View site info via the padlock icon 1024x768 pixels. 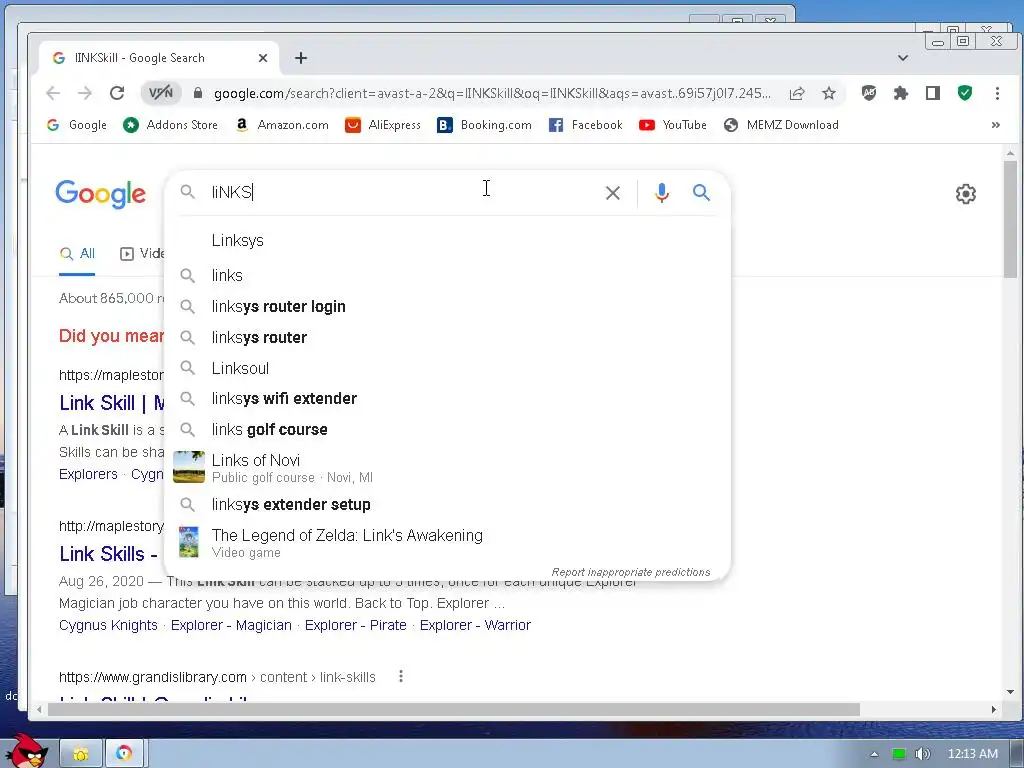click(198, 93)
